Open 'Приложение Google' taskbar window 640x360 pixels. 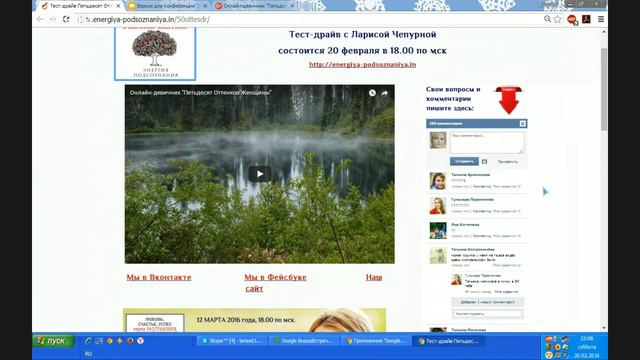coord(376,341)
